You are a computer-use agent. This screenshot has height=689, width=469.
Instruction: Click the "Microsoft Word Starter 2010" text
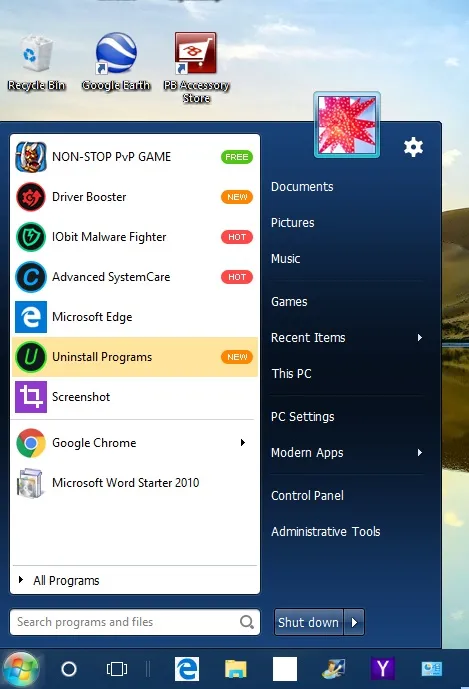(x=126, y=483)
